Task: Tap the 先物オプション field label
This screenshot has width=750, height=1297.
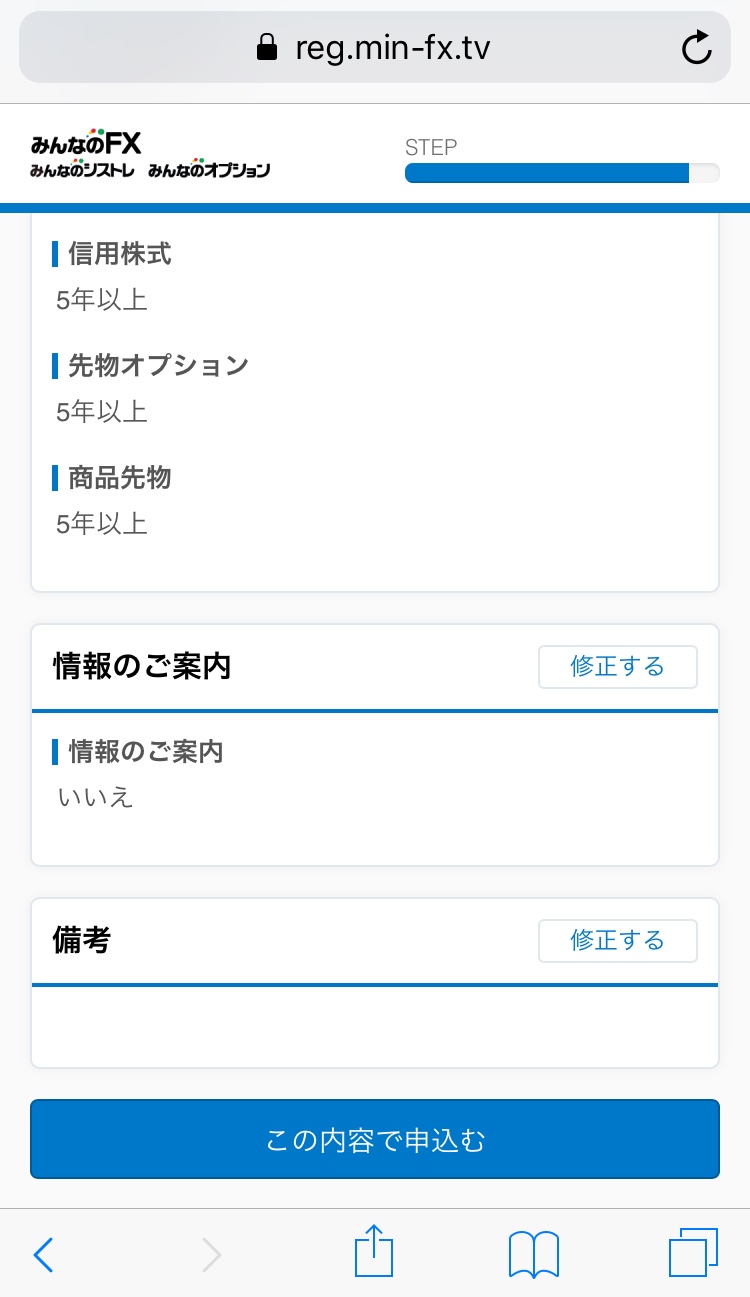Action: pyautogui.click(x=158, y=366)
